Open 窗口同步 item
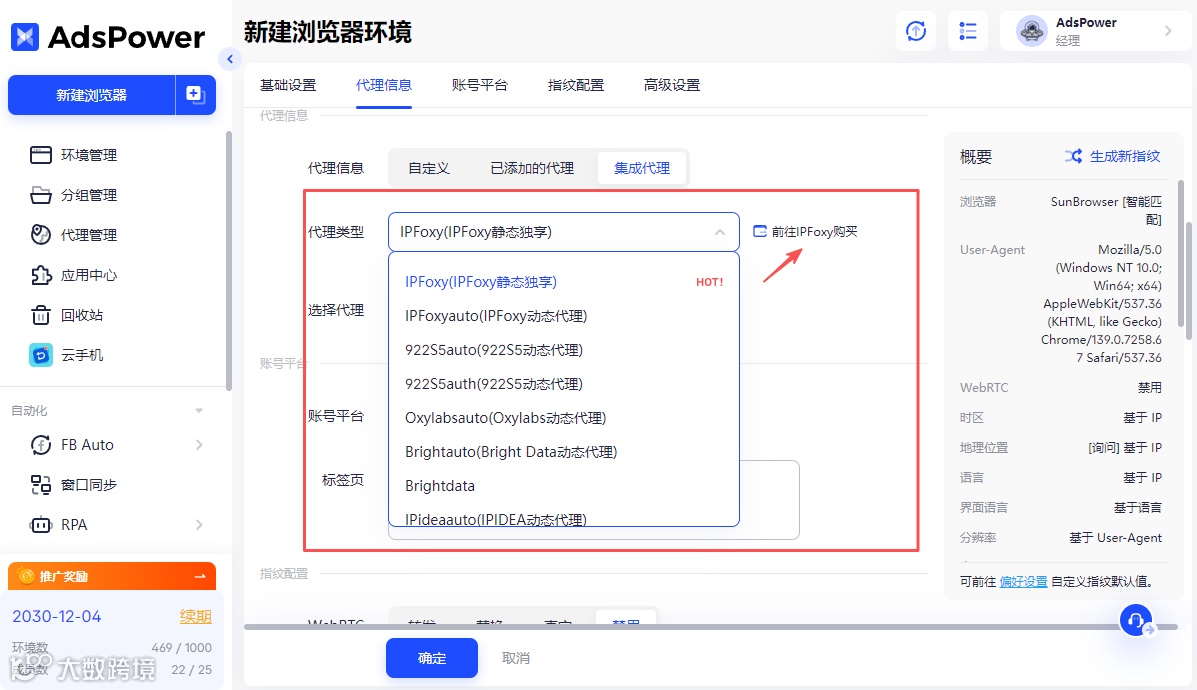Image resolution: width=1197 pixels, height=690 pixels. [x=89, y=484]
